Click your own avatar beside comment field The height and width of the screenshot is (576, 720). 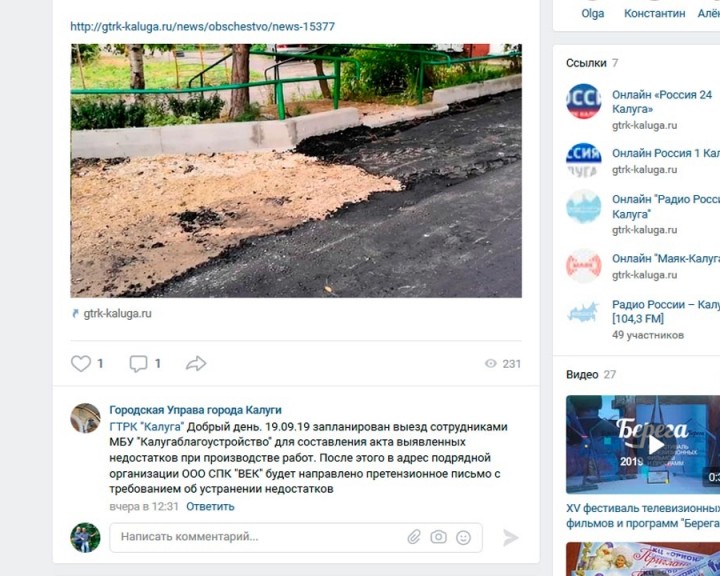tap(85, 537)
